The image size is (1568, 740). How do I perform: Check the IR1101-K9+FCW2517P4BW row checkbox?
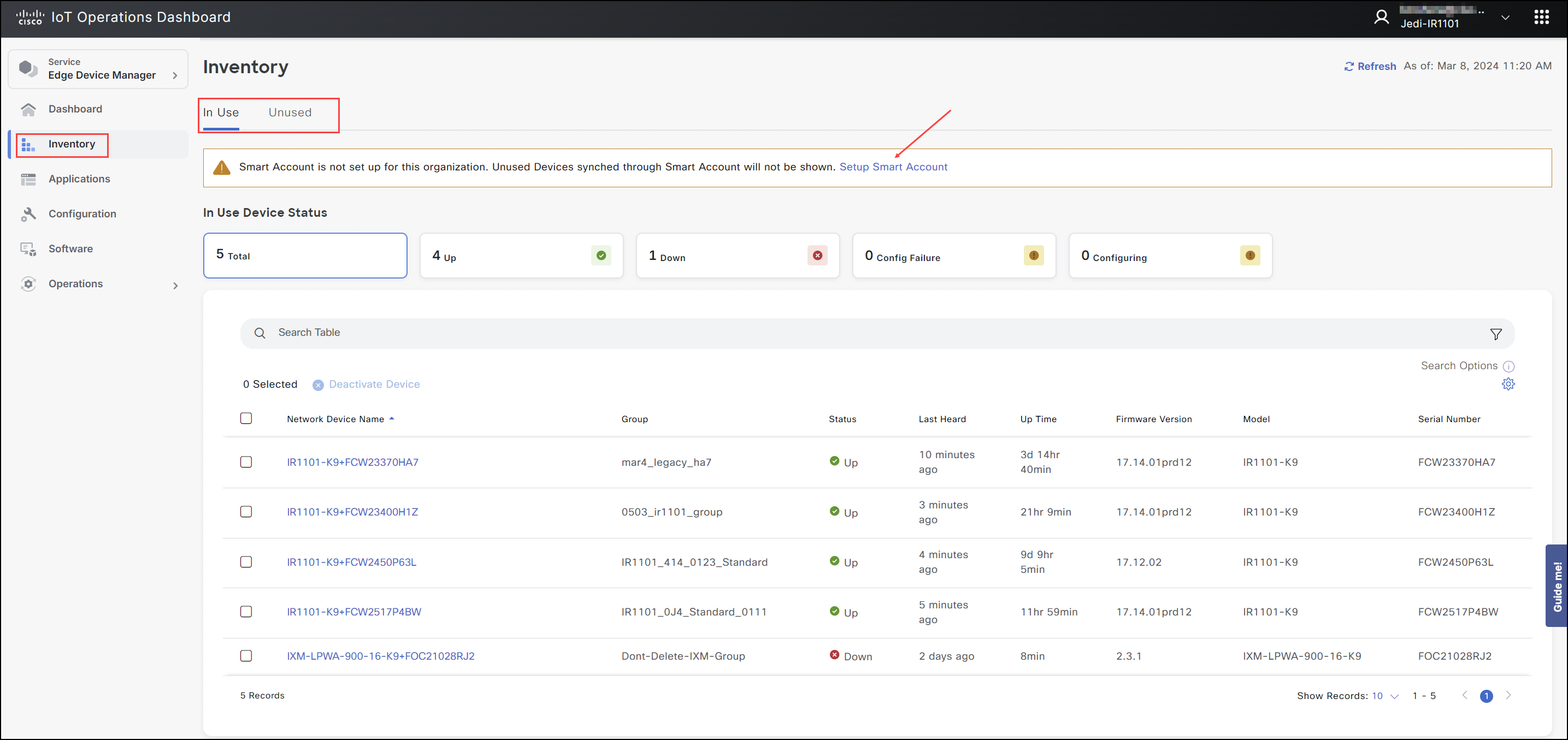246,612
